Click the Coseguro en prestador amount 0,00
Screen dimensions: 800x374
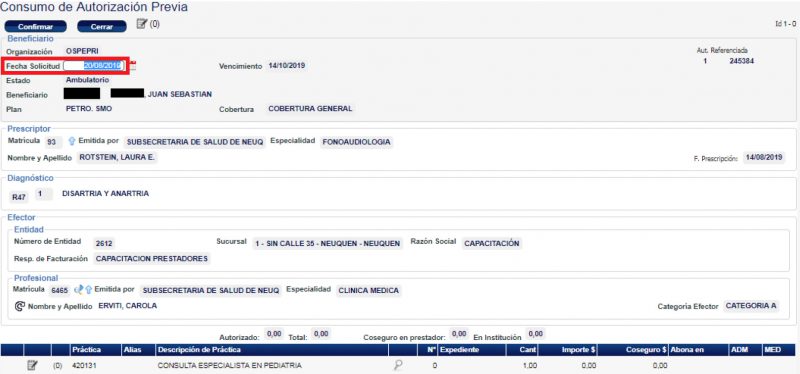point(460,334)
